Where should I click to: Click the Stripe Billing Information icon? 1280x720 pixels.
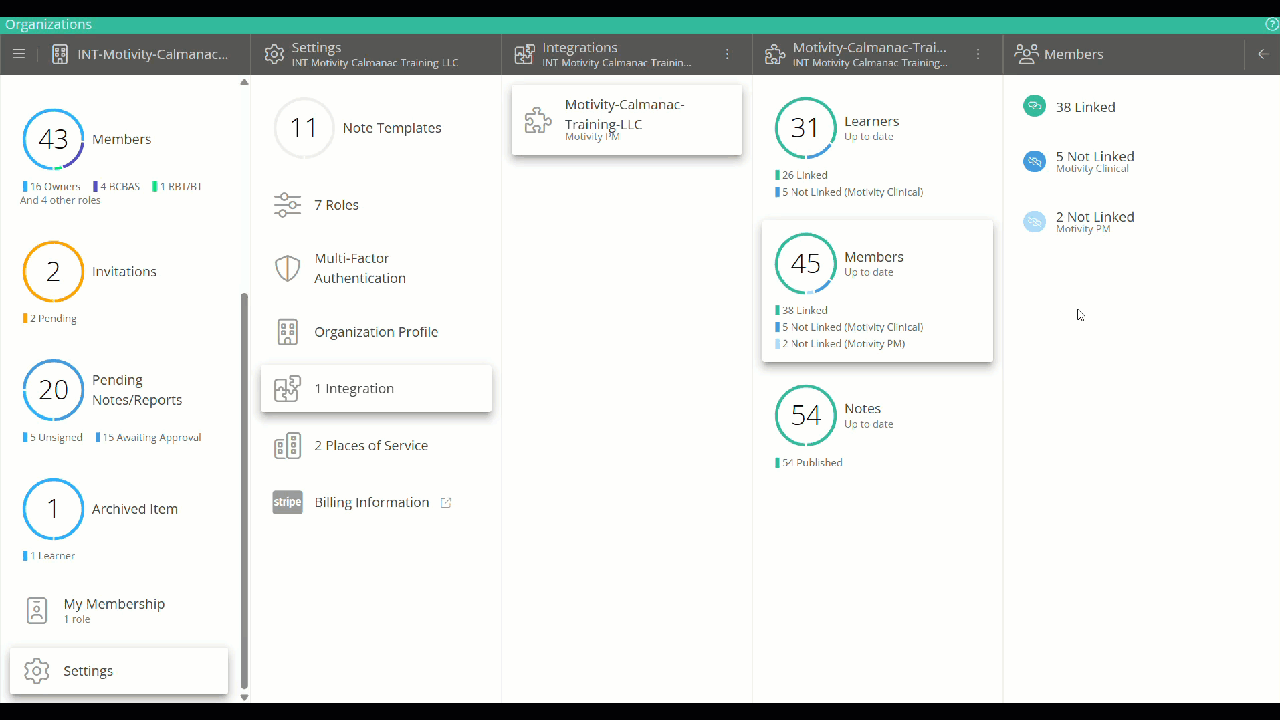287,502
